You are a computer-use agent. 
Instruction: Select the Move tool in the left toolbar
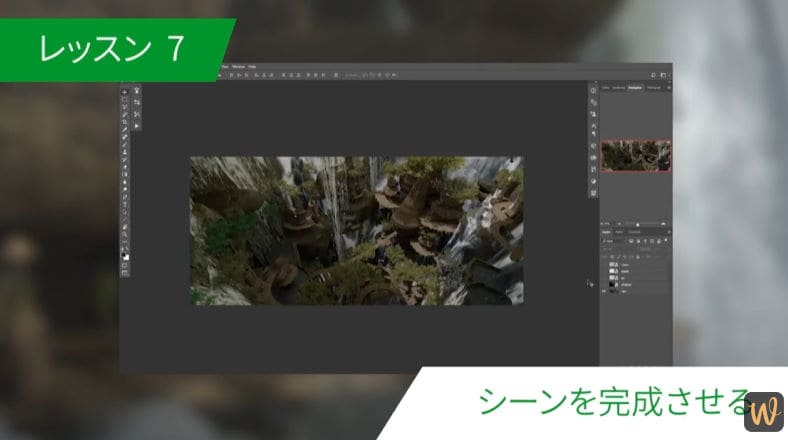coord(124,92)
